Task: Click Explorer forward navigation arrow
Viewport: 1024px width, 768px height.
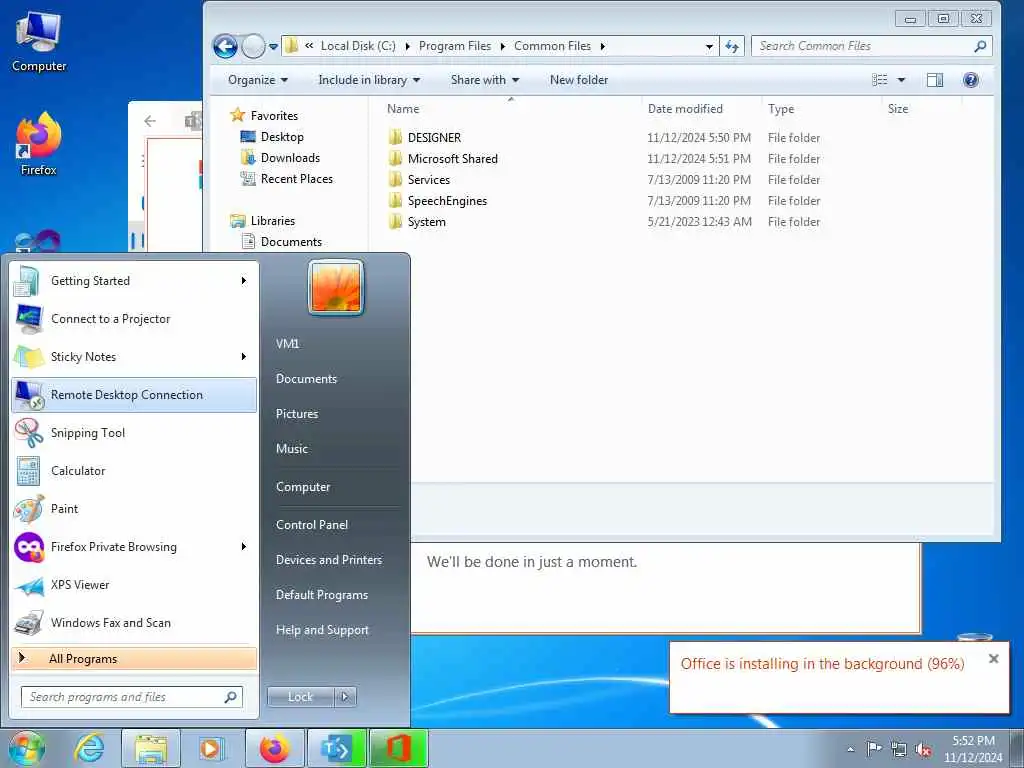Action: point(253,46)
